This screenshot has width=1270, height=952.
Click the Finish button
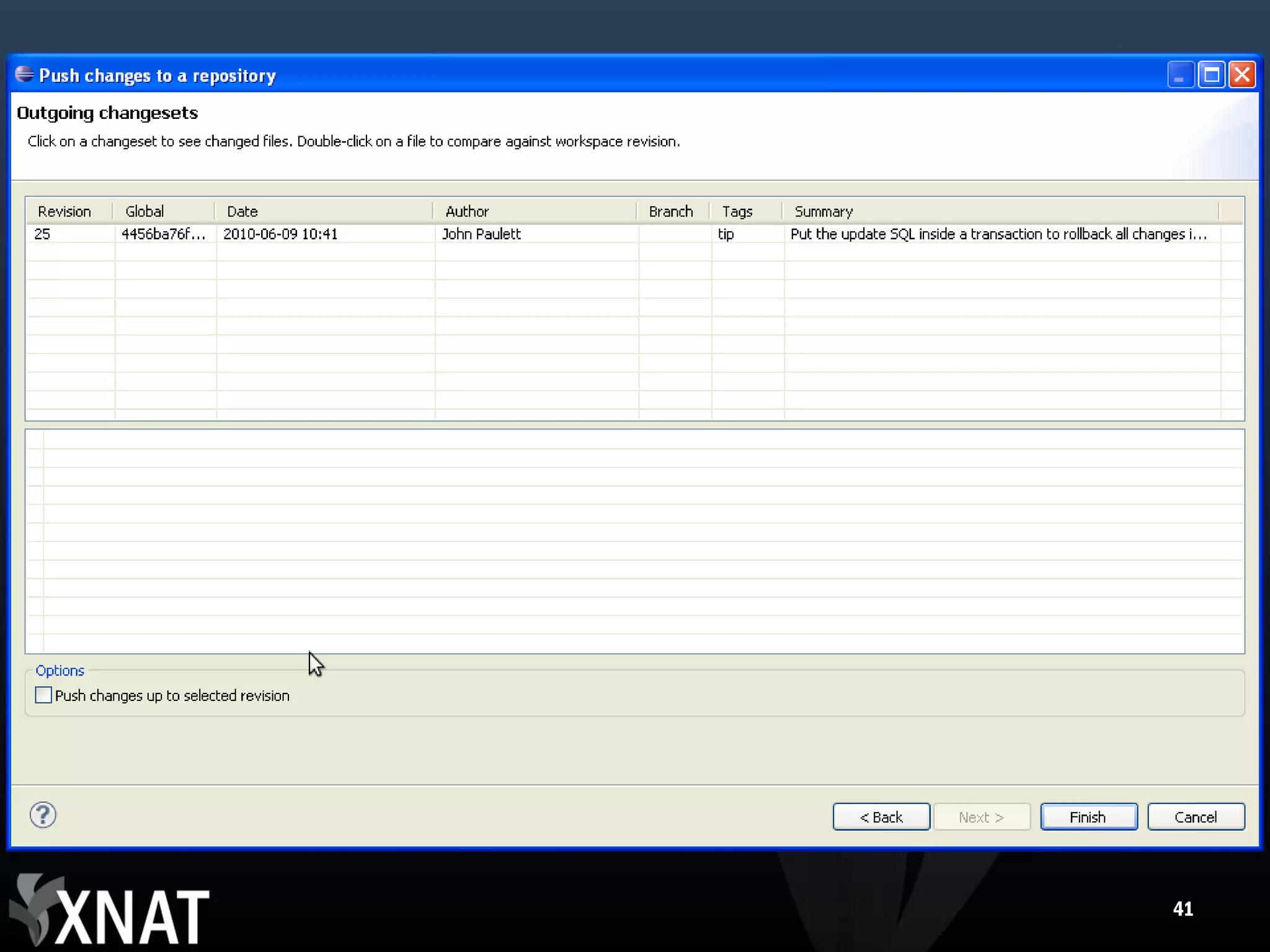click(1088, 817)
